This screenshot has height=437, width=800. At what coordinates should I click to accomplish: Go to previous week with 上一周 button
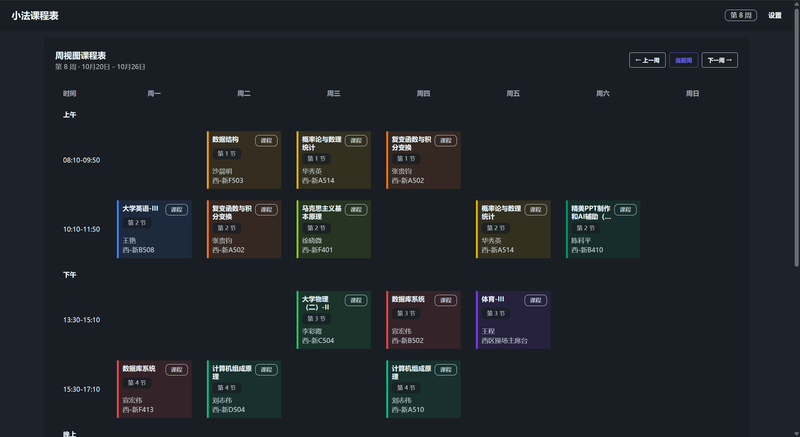tap(646, 60)
